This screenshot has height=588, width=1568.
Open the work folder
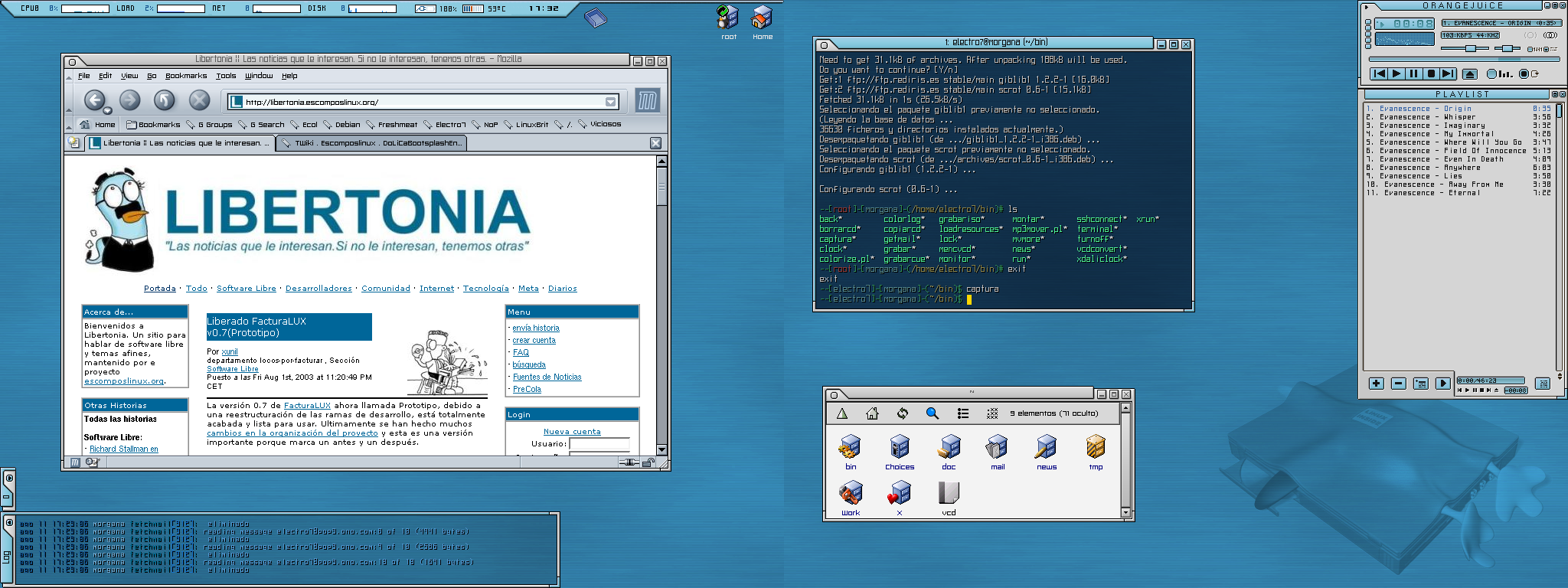point(851,498)
